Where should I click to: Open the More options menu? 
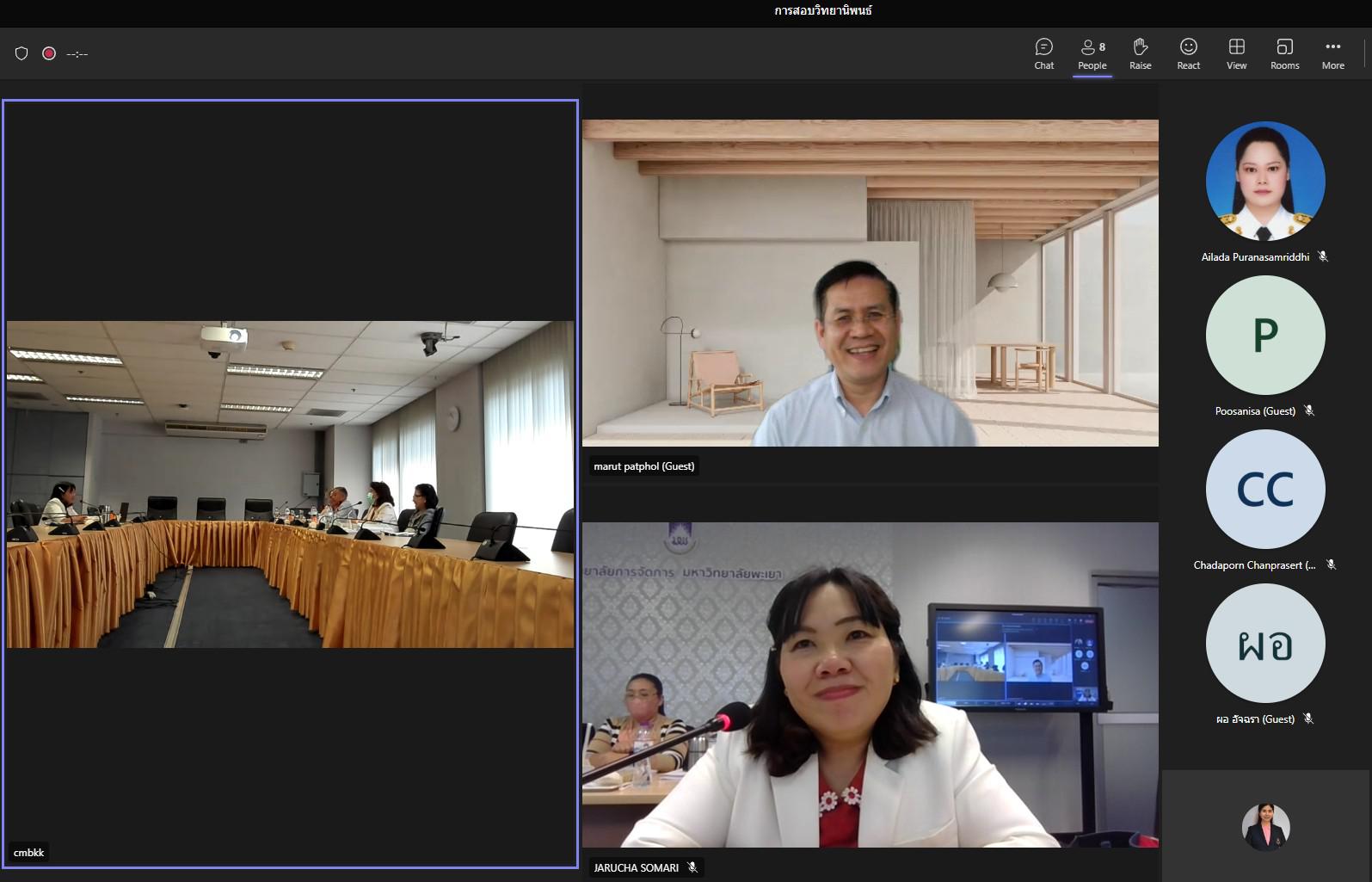click(x=1332, y=53)
